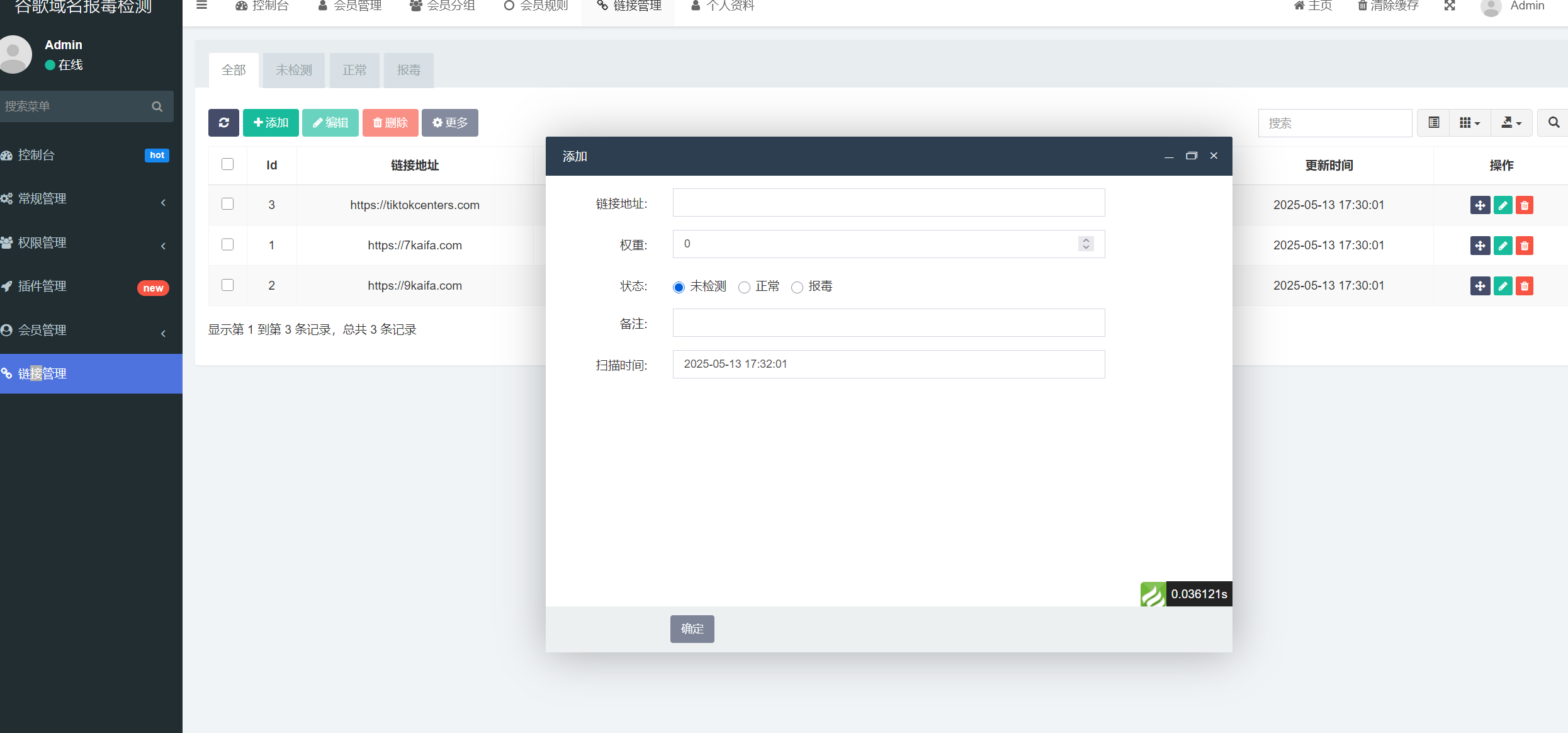Screen dimensions: 1568x733
Task: Toggle the table list view icon
Action: coord(1434,123)
